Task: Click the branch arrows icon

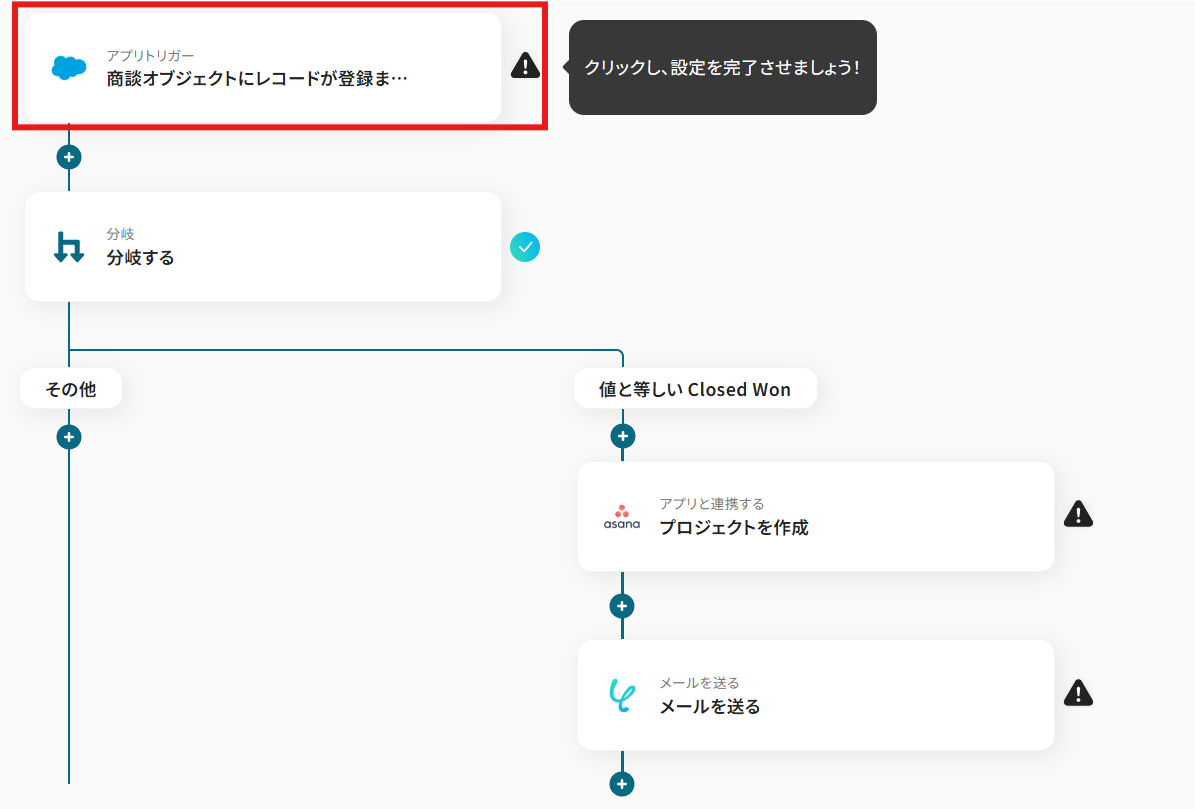Action: coord(69,247)
